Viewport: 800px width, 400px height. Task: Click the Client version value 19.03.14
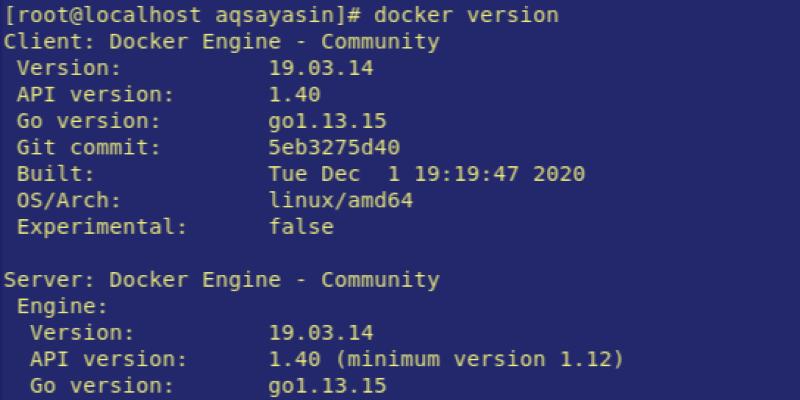322,69
